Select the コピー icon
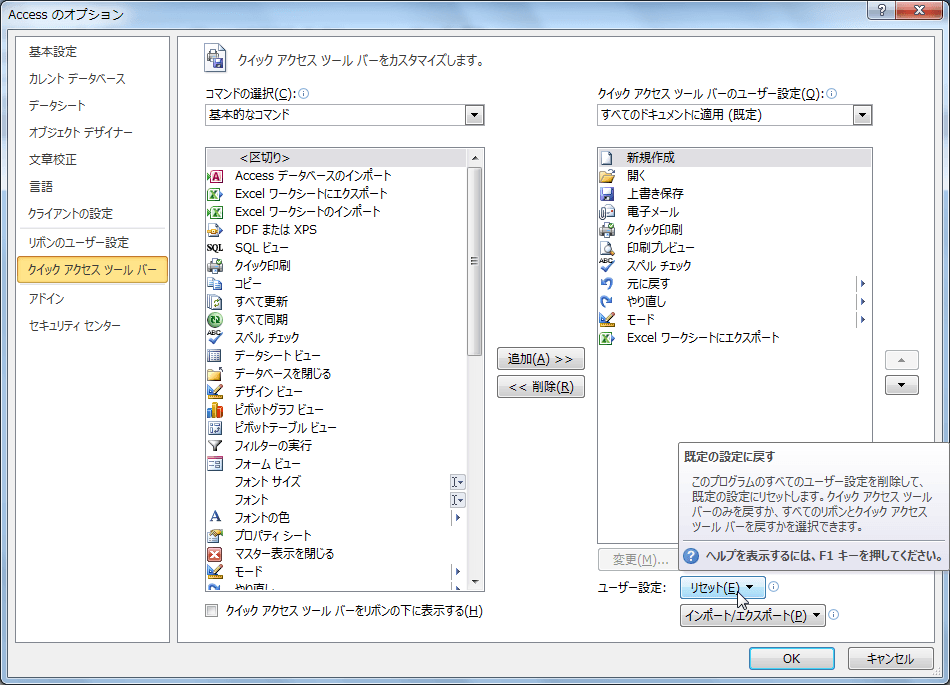This screenshot has height=685, width=950. point(215,284)
